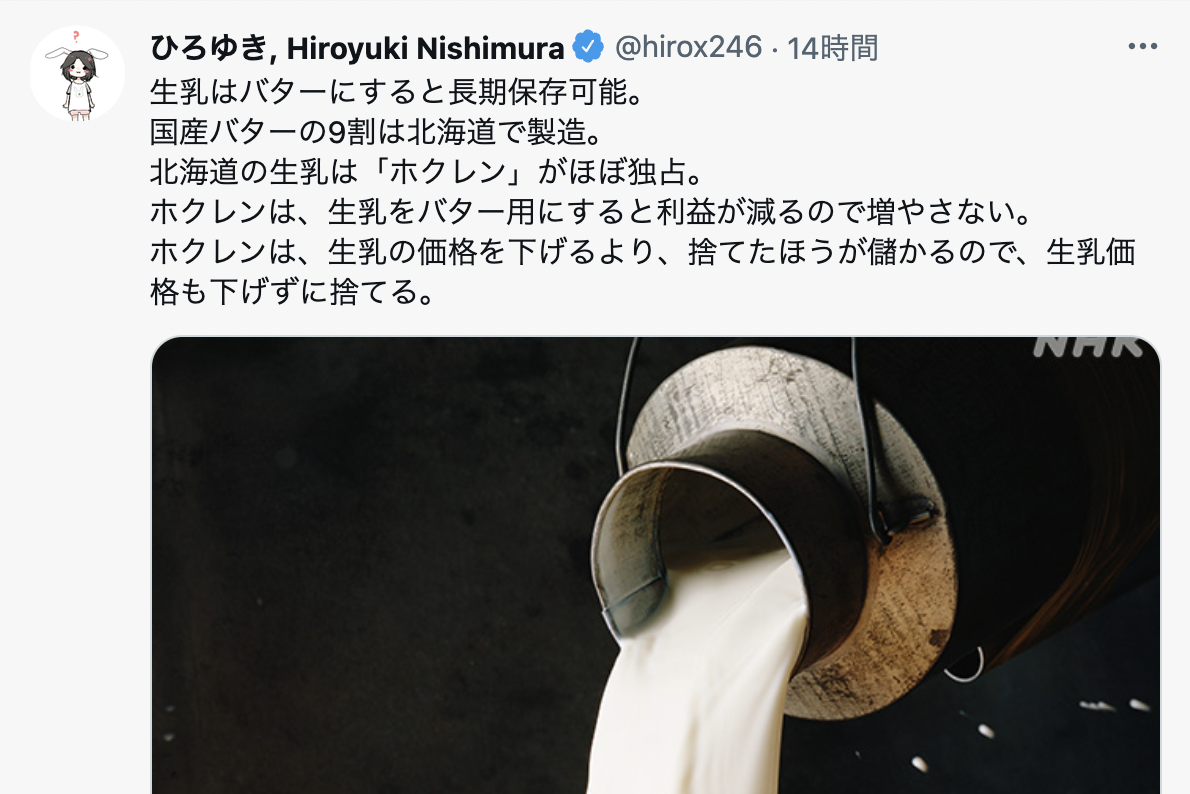Click the line containing 捨てたほうが儲かるので
Screen dimensions: 1190x794
click(642, 251)
